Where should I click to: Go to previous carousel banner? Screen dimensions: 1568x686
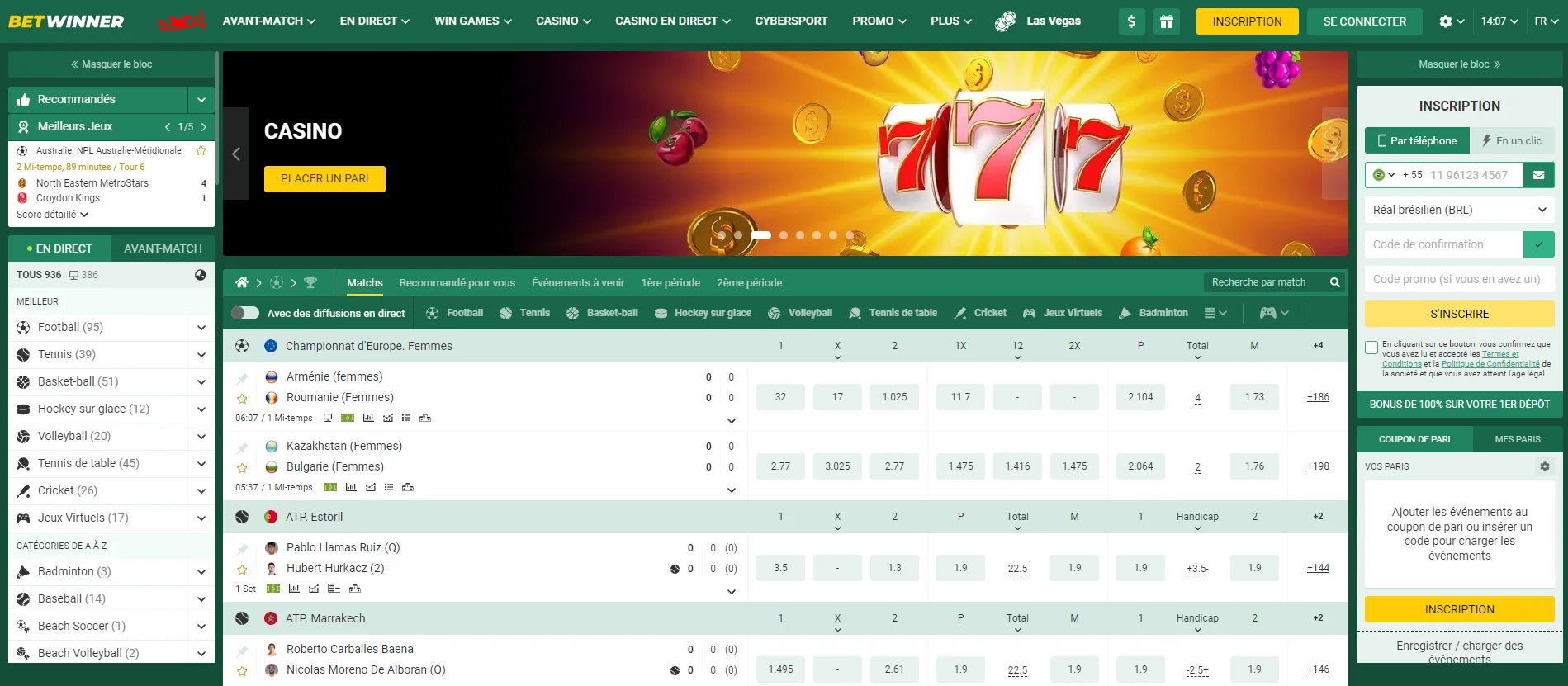point(236,154)
